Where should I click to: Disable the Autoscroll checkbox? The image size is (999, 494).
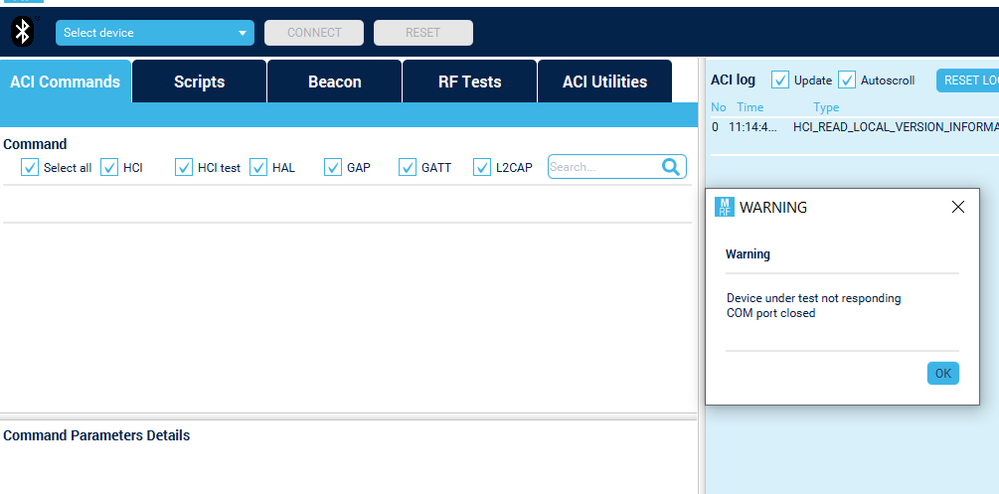pyautogui.click(x=847, y=80)
